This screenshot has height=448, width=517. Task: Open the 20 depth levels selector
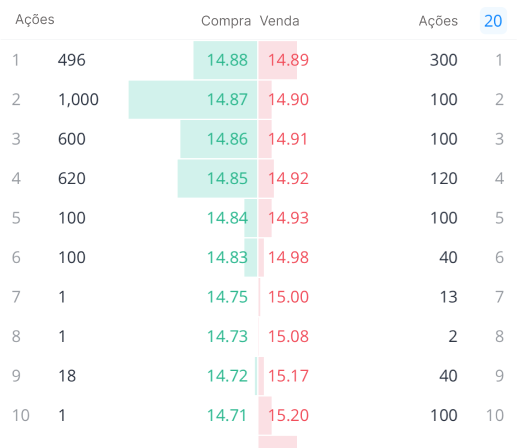coord(493,21)
